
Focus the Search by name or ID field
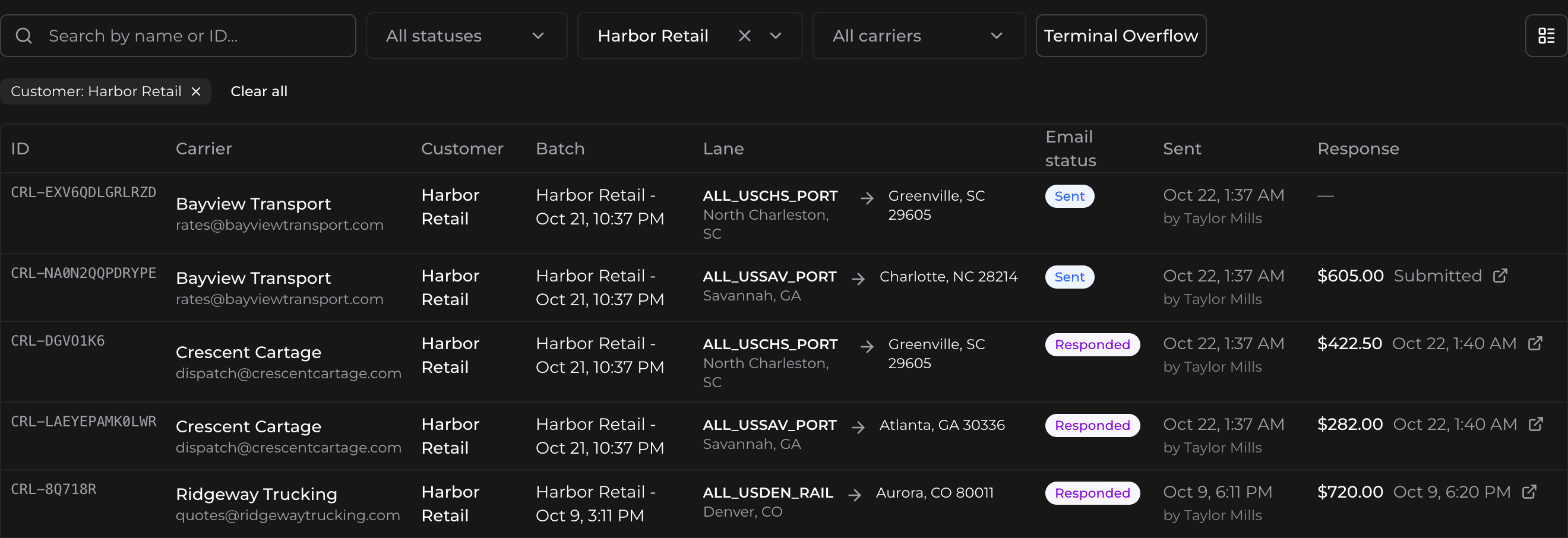point(178,36)
